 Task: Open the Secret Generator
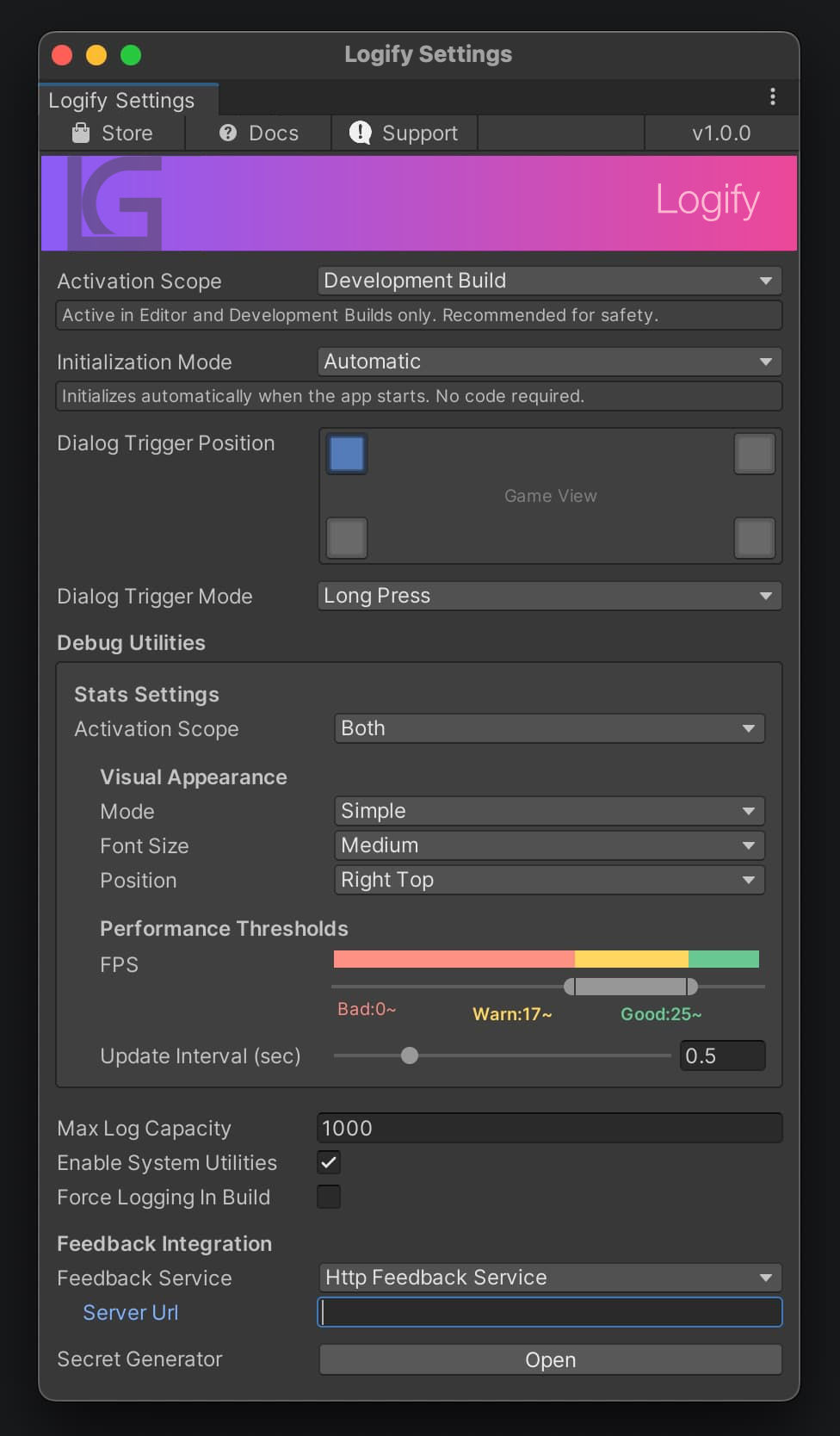click(550, 1359)
